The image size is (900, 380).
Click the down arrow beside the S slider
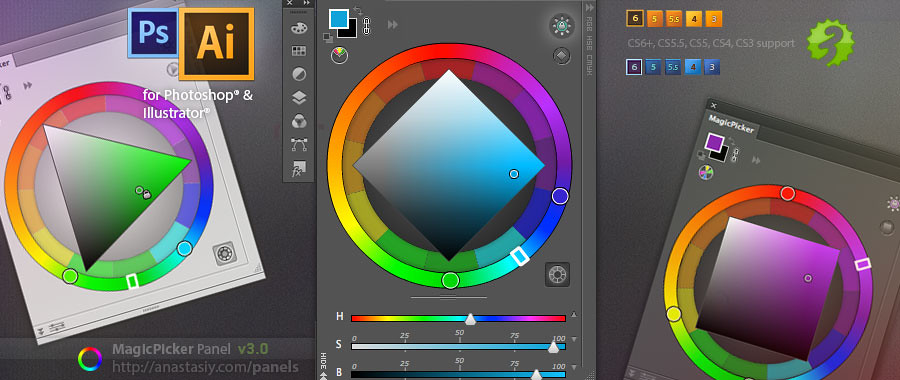pyautogui.click(x=574, y=339)
